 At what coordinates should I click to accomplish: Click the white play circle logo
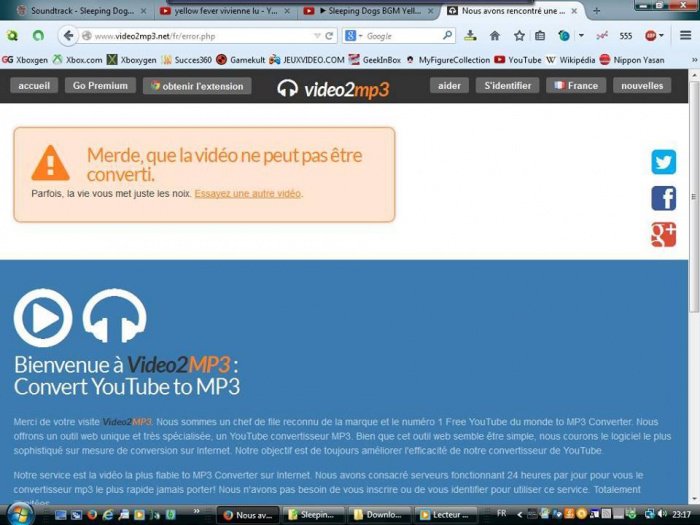43,318
